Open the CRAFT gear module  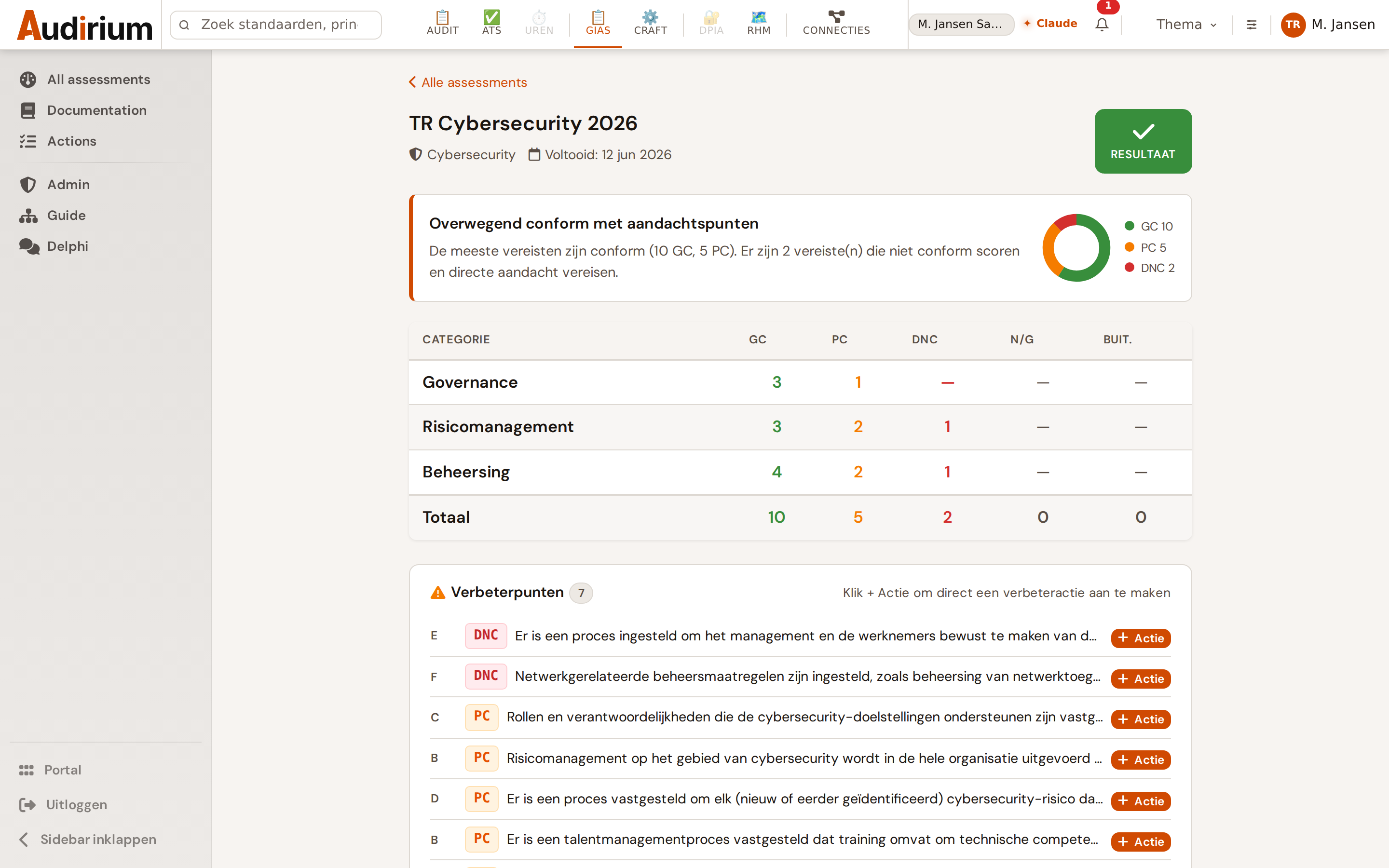[650, 24]
